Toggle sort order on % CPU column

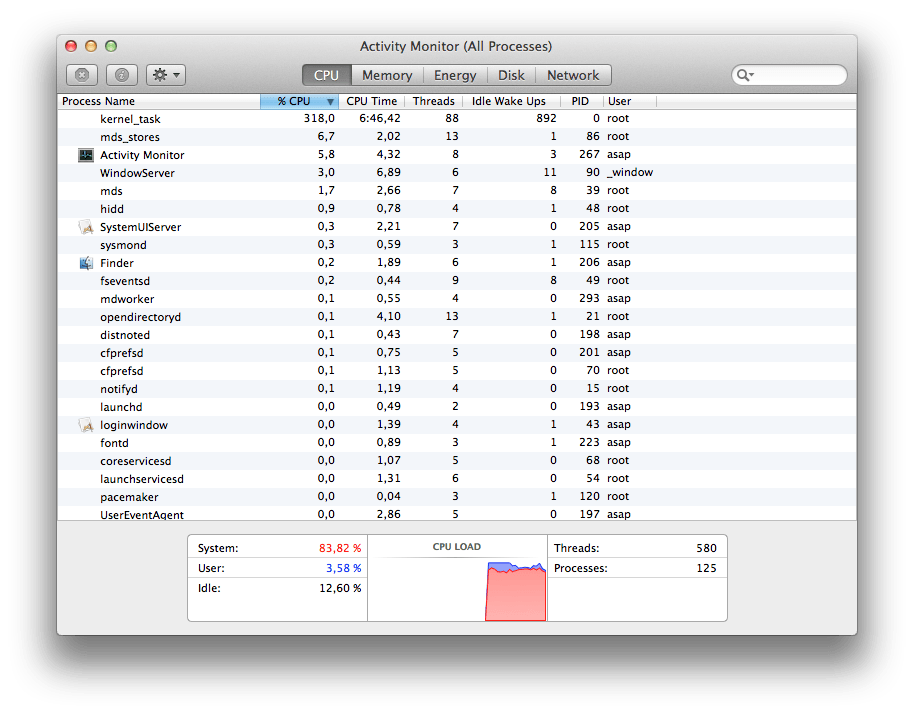pos(299,101)
